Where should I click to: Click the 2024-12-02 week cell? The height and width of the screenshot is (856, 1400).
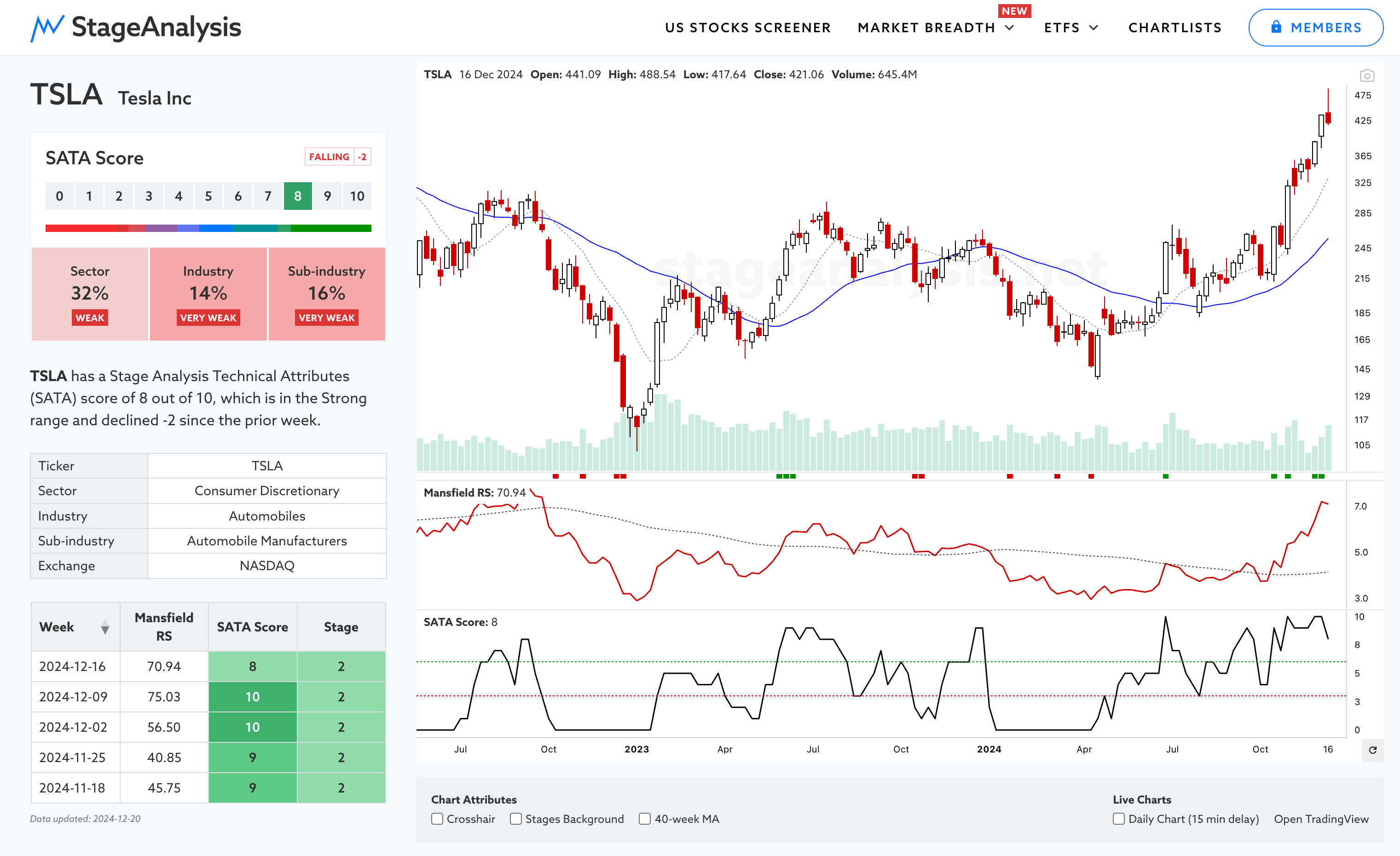click(x=75, y=727)
